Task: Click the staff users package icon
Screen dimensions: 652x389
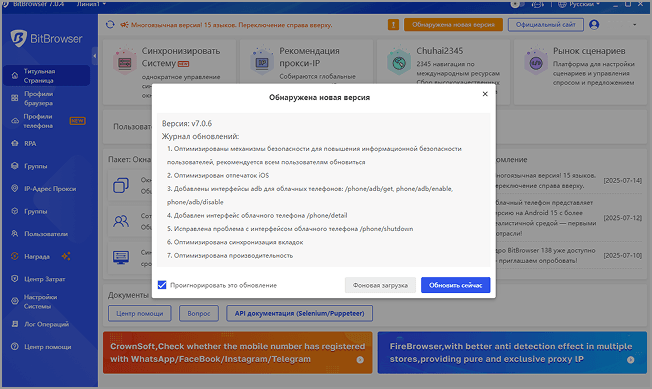Action: (x=121, y=221)
